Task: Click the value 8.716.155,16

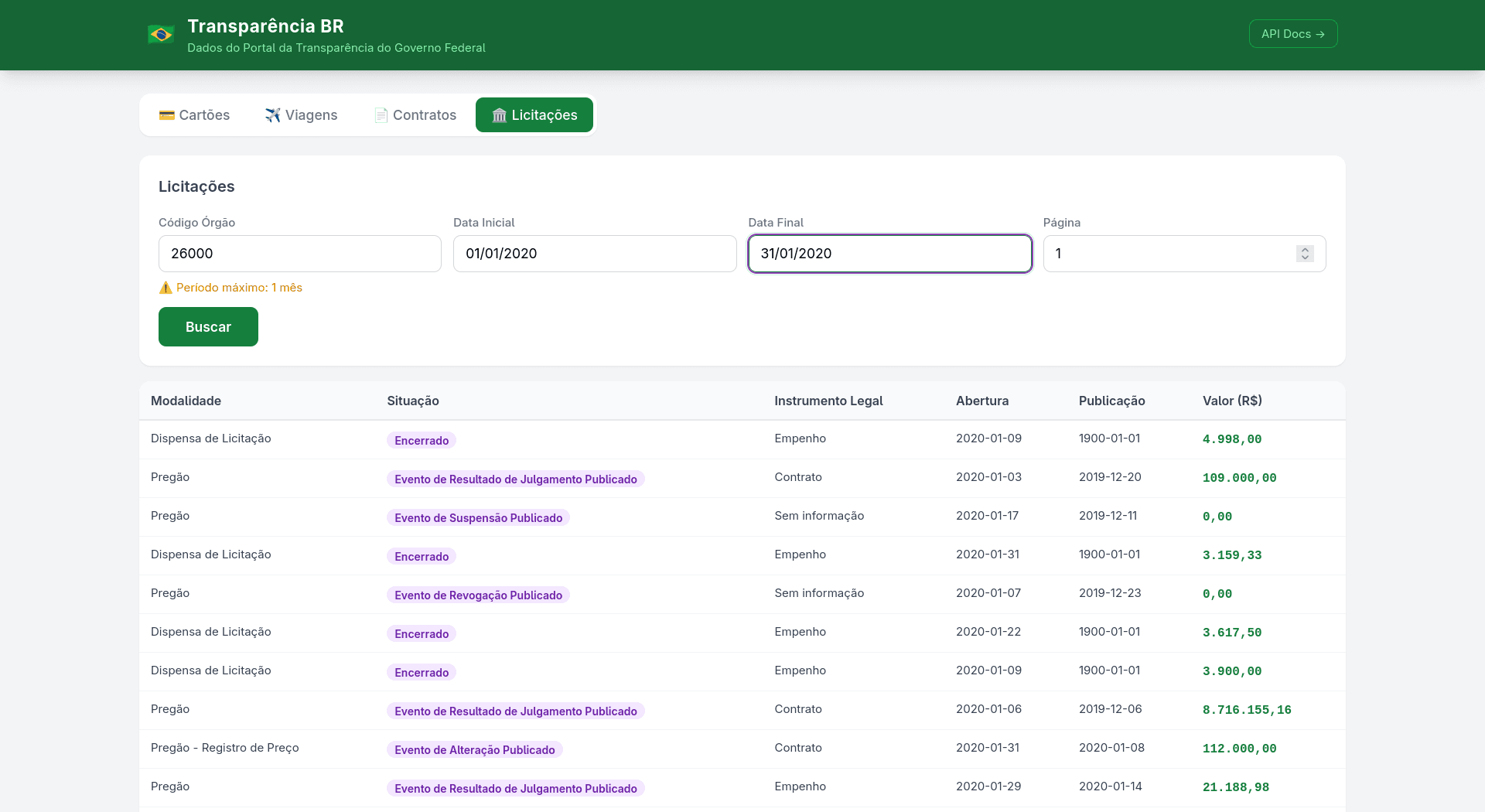Action: pos(1247,710)
